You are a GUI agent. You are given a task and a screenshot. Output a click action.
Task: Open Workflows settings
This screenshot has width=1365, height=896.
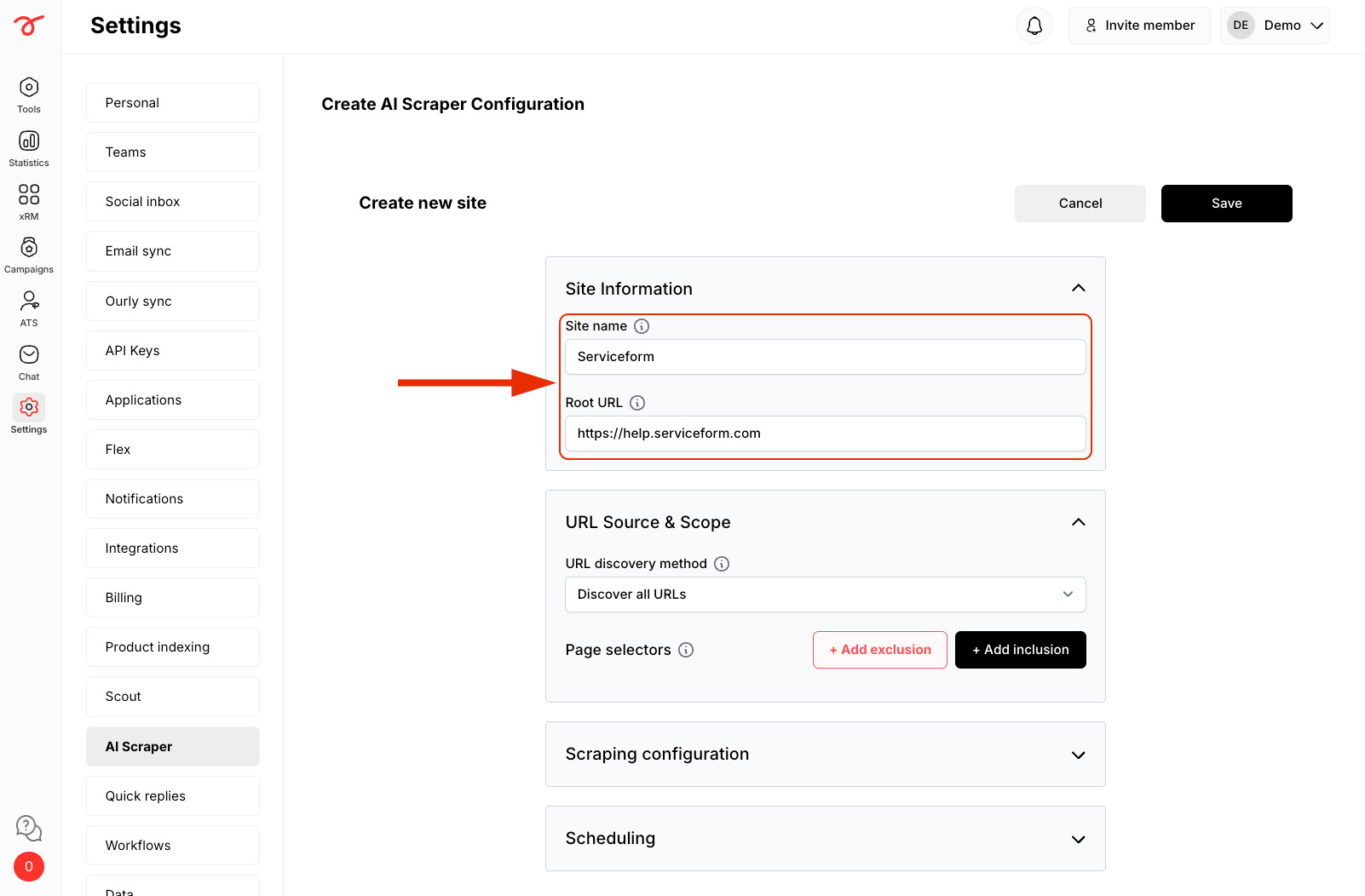pos(173,846)
